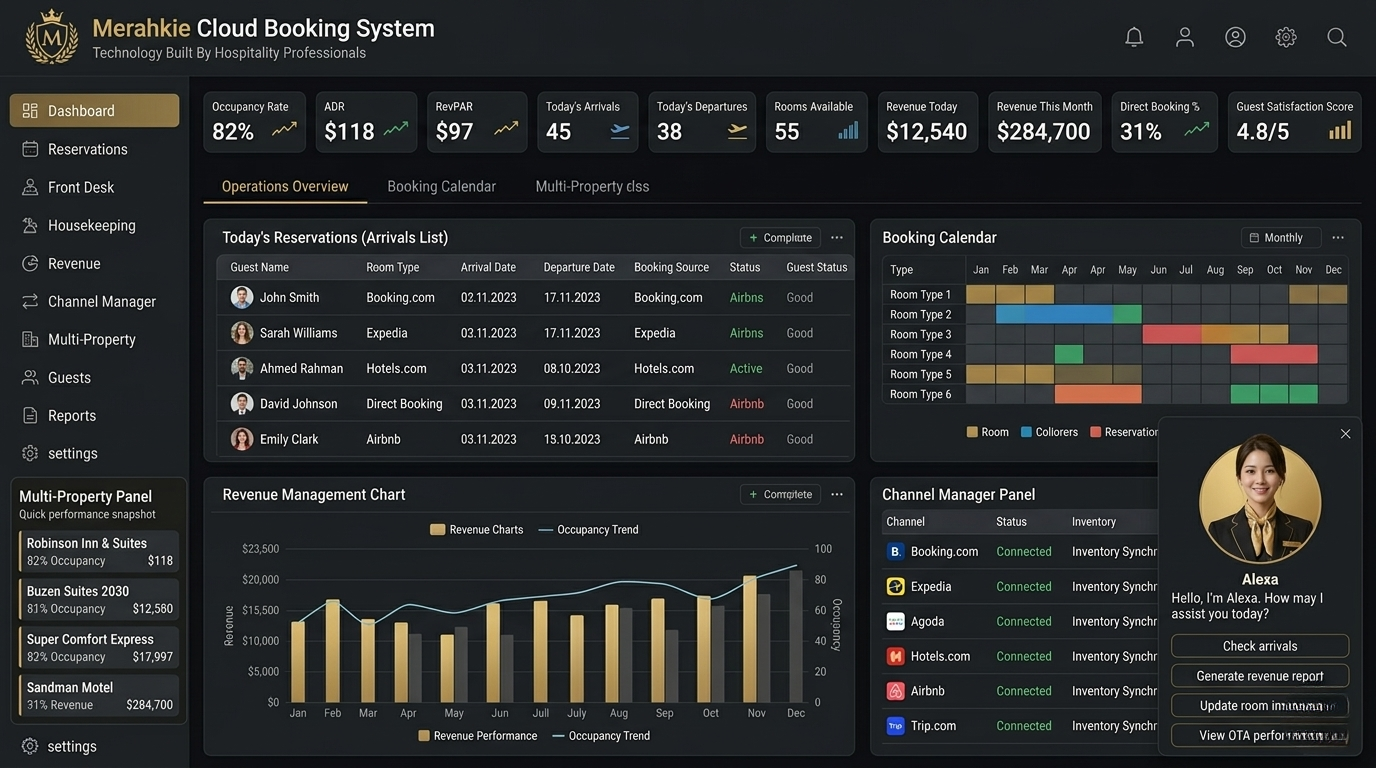The image size is (1376, 768).
Task: Toggle Revenue Performance legend below chart
Action: point(477,736)
